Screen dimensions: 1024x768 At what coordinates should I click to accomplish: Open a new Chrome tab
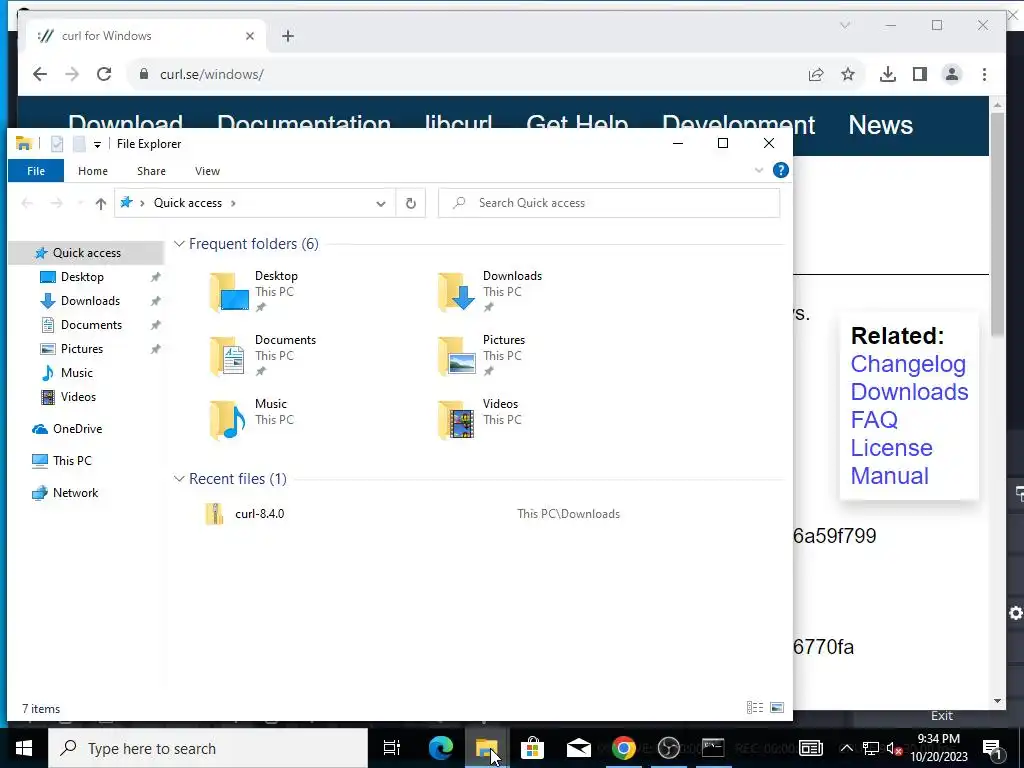click(288, 36)
